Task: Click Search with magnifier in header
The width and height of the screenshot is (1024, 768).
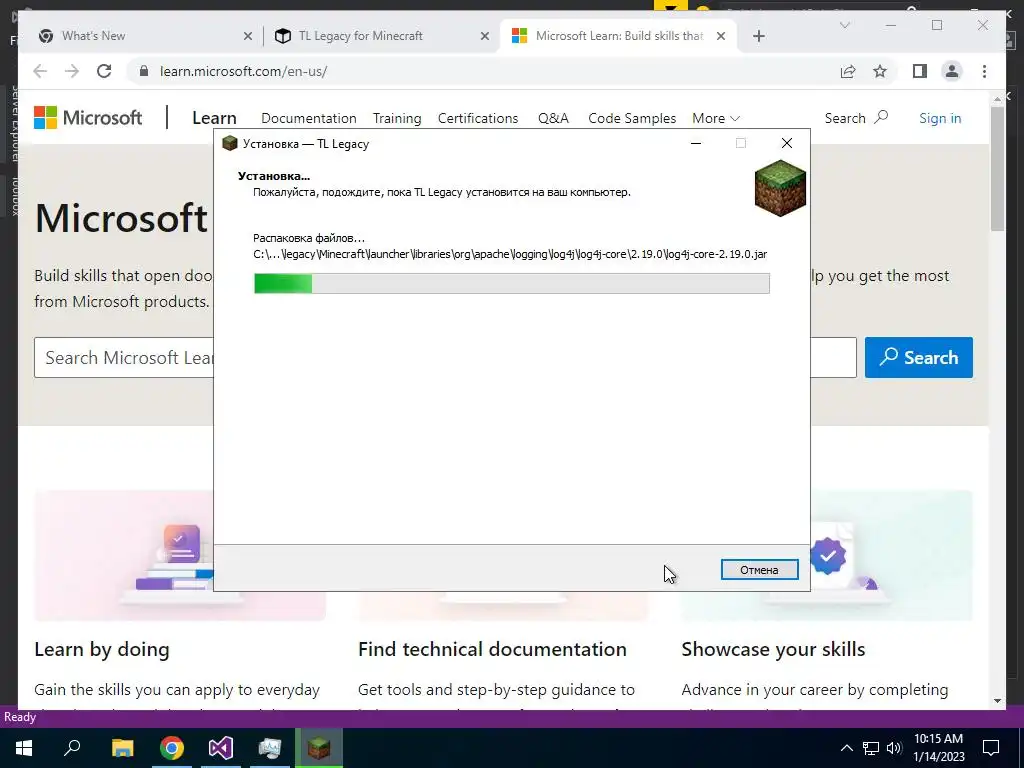Action: [x=856, y=118]
